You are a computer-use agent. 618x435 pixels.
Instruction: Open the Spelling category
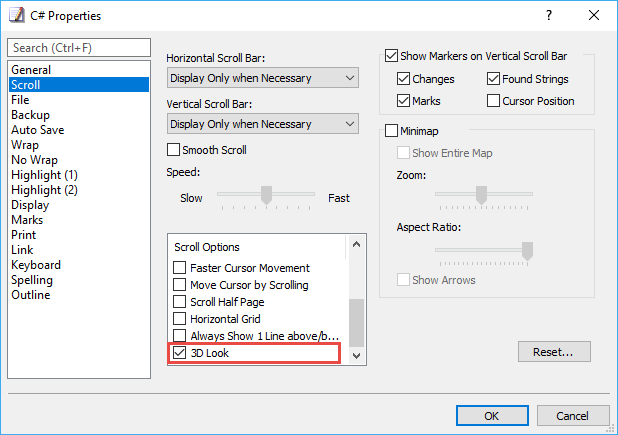click(79, 280)
